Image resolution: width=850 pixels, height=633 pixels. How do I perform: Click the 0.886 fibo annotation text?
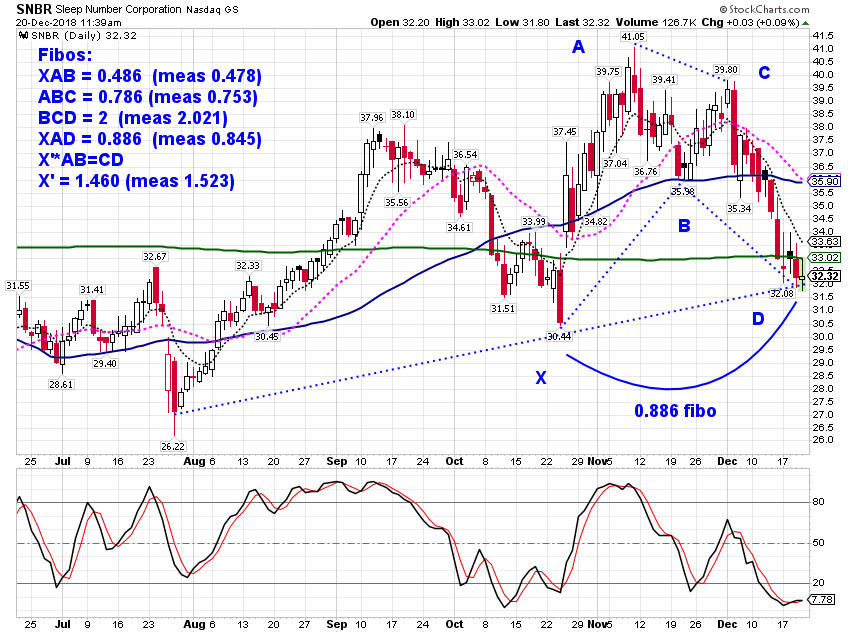pos(675,411)
